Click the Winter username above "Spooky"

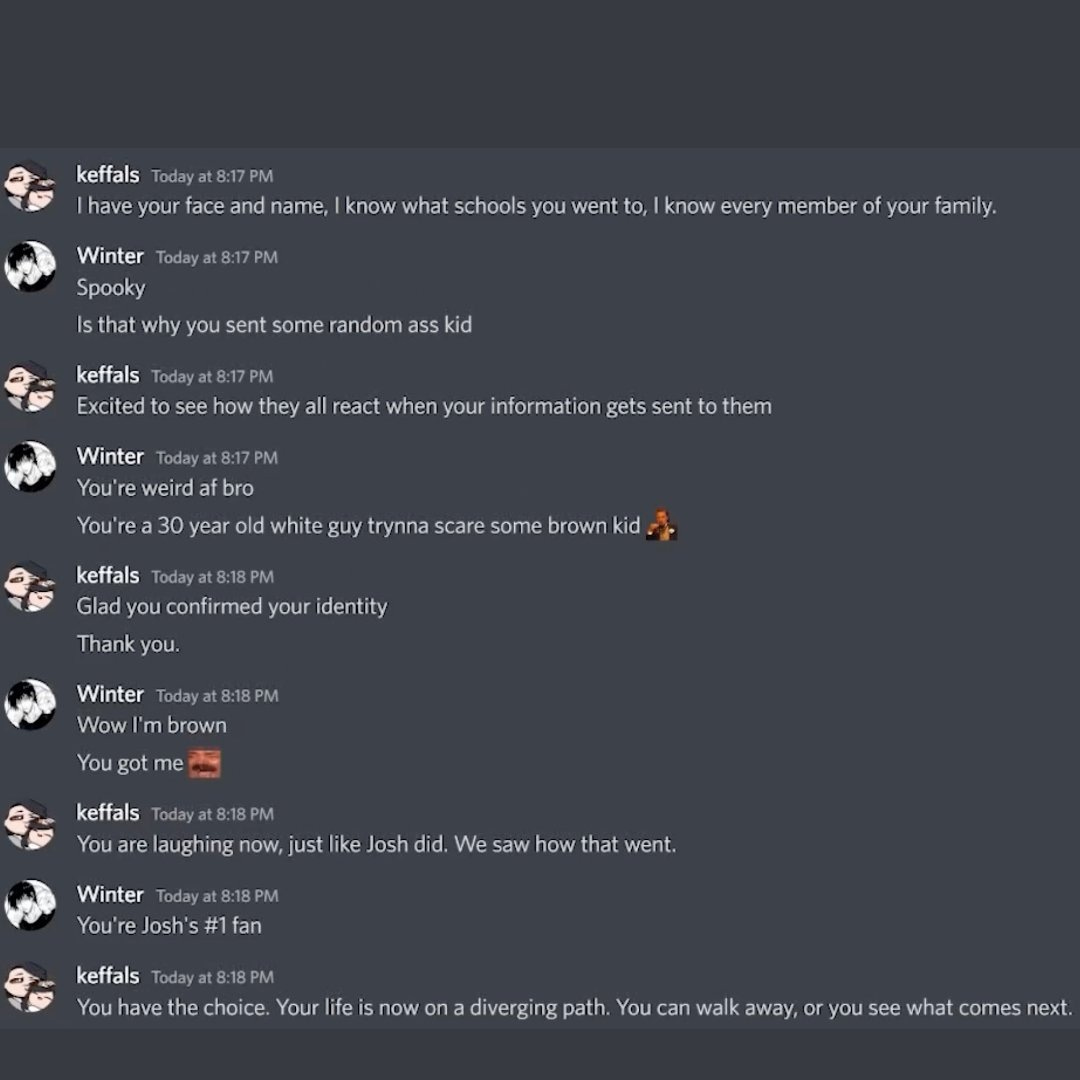click(110, 256)
